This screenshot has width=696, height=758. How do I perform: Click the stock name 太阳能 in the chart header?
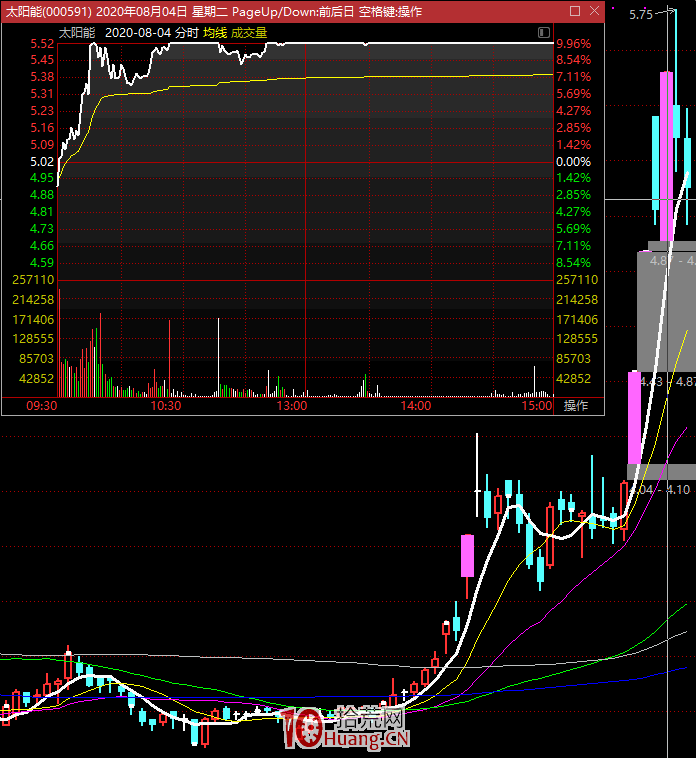(77, 33)
